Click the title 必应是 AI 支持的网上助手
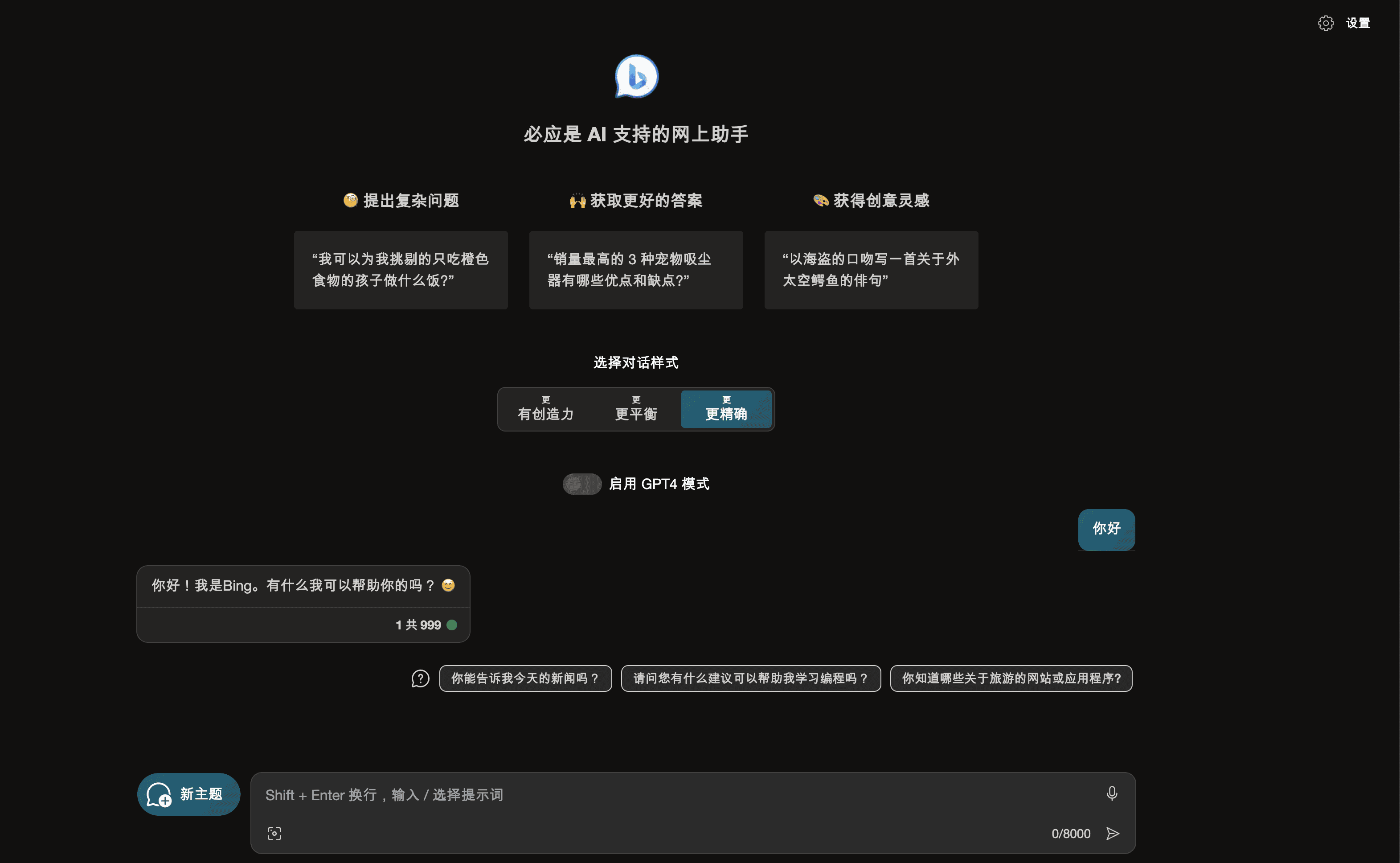This screenshot has height=863, width=1400. tap(635, 134)
